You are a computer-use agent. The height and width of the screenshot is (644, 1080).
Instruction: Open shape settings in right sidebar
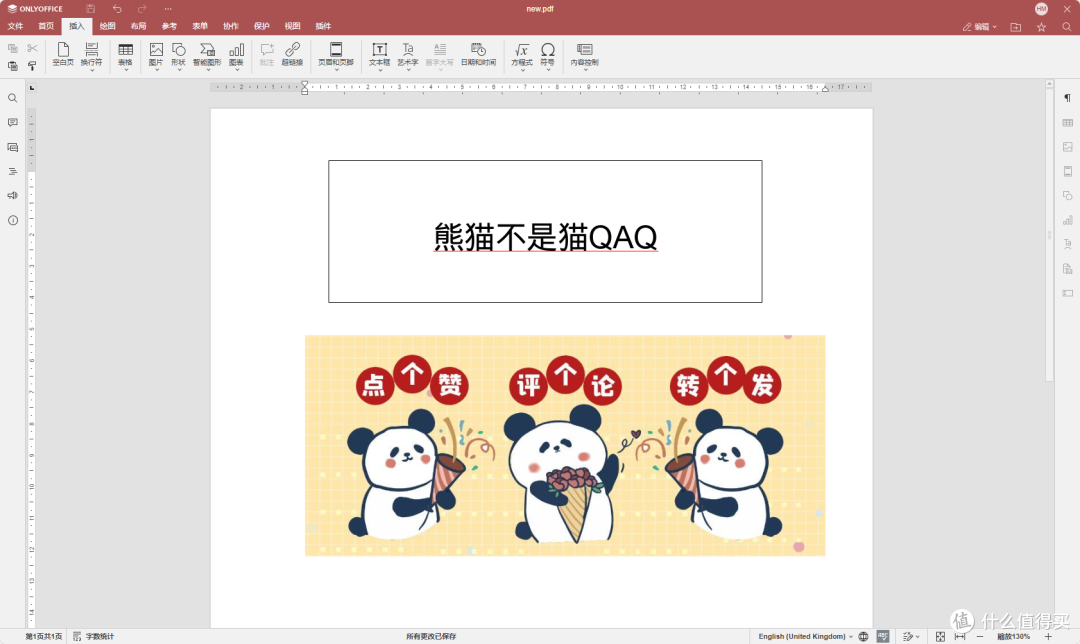1068,196
